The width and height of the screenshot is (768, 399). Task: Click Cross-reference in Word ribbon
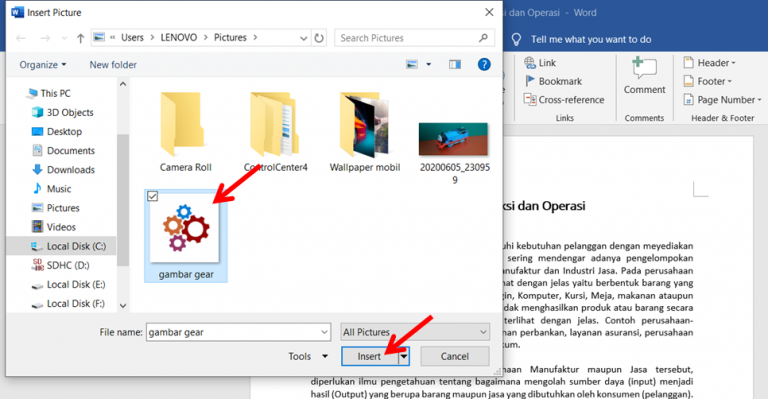[564, 100]
